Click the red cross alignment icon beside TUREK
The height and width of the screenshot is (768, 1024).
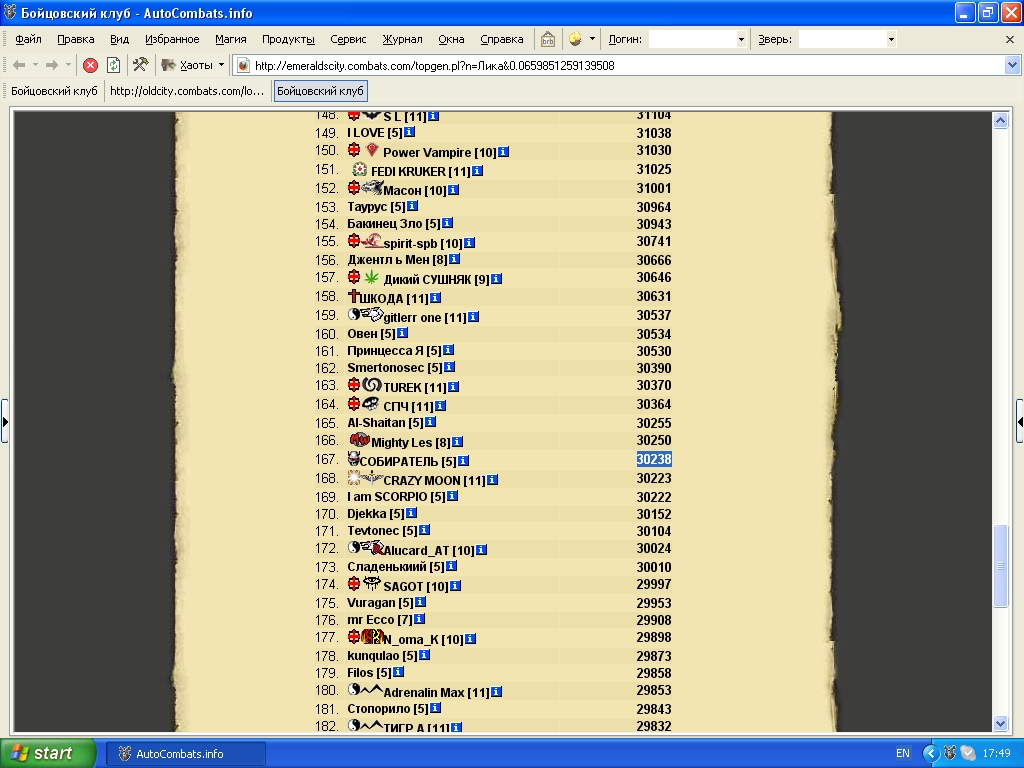click(x=354, y=385)
